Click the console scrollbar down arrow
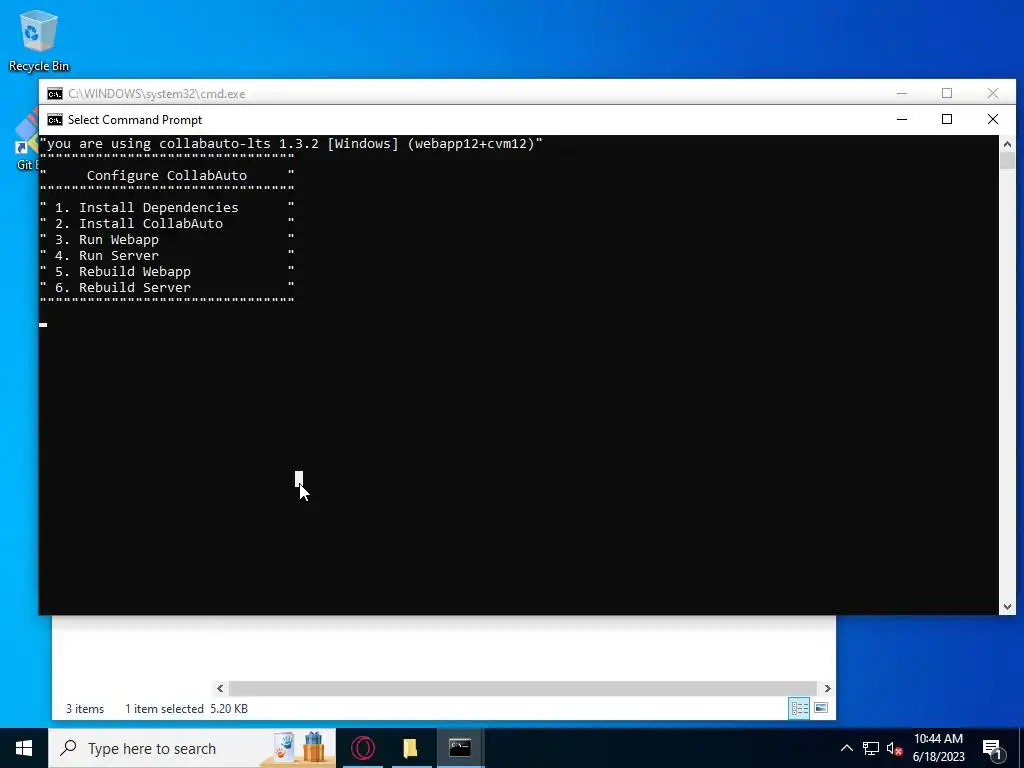The image size is (1024, 768). [x=1007, y=607]
